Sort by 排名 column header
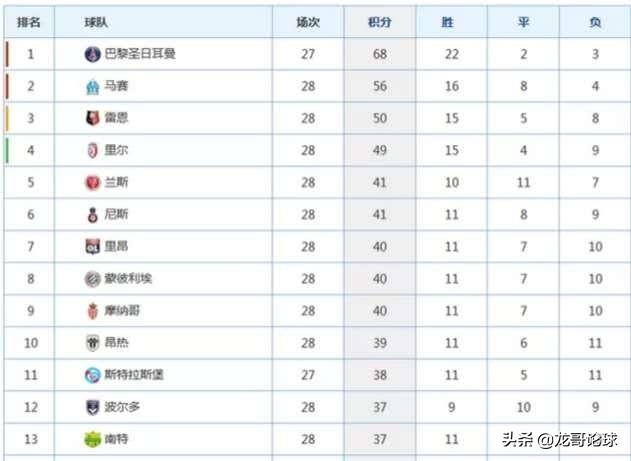Screen dimensions: 631x461 tap(29, 22)
